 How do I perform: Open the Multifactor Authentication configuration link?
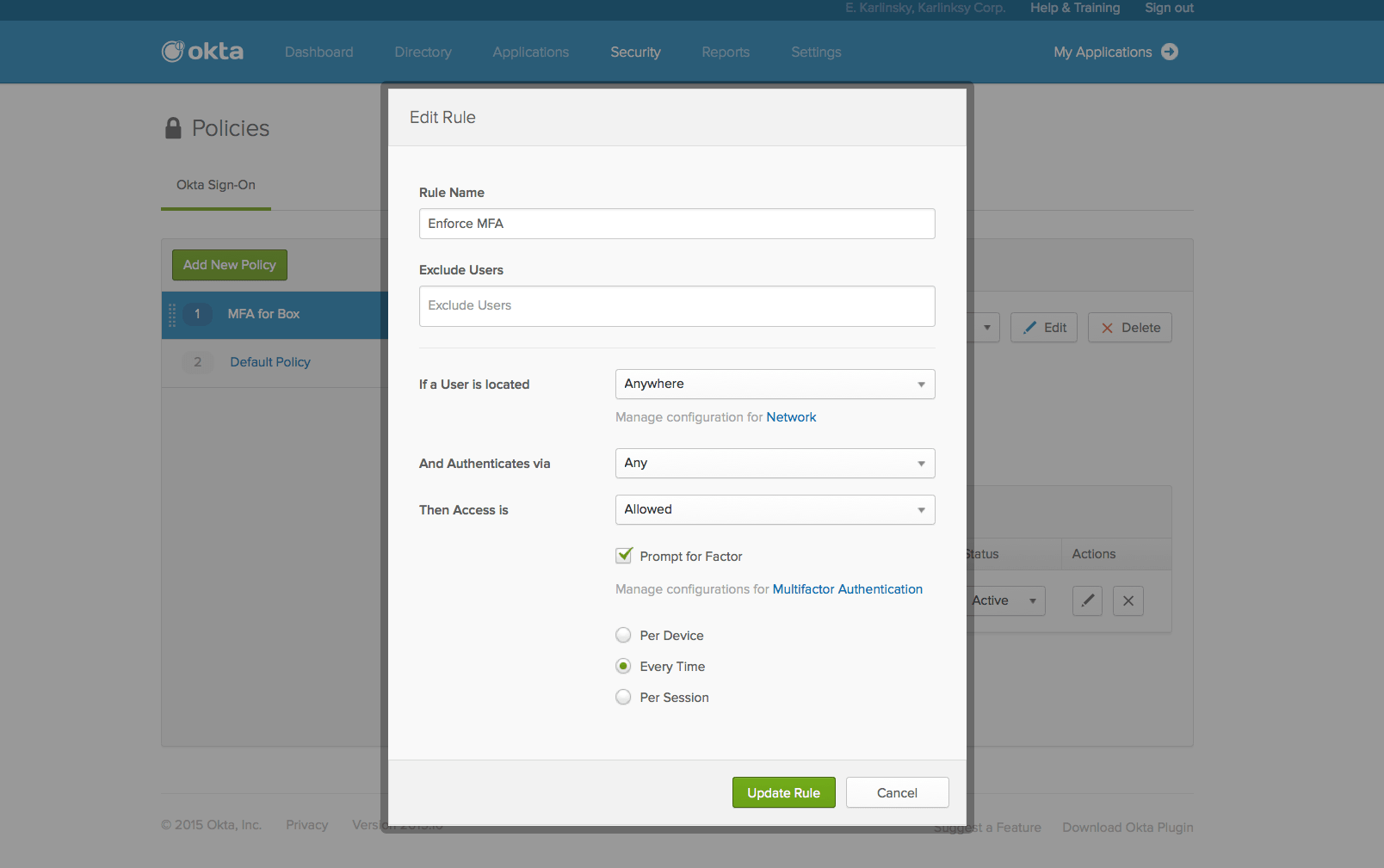coord(847,589)
